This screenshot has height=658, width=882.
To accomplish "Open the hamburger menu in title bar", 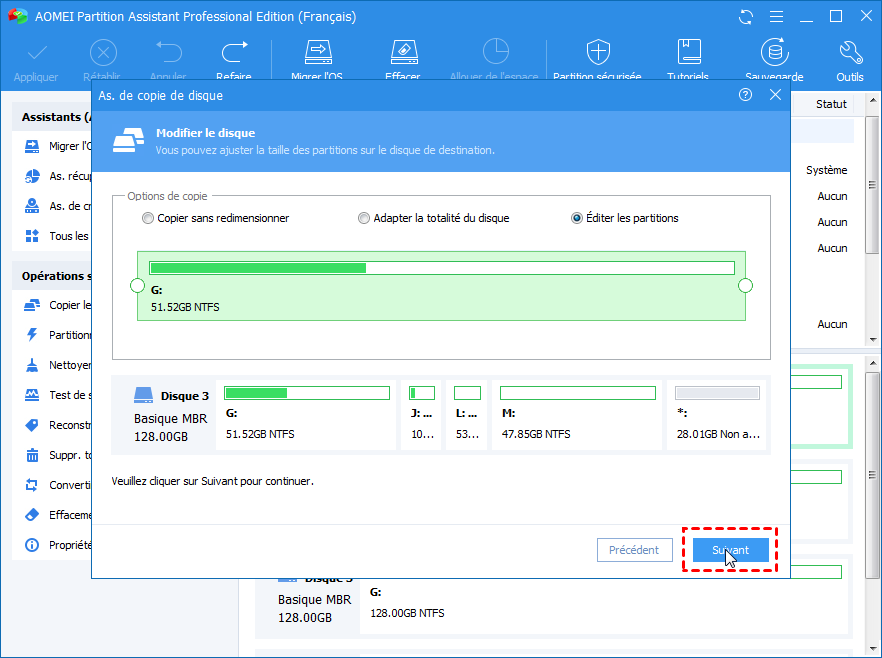I will point(776,17).
